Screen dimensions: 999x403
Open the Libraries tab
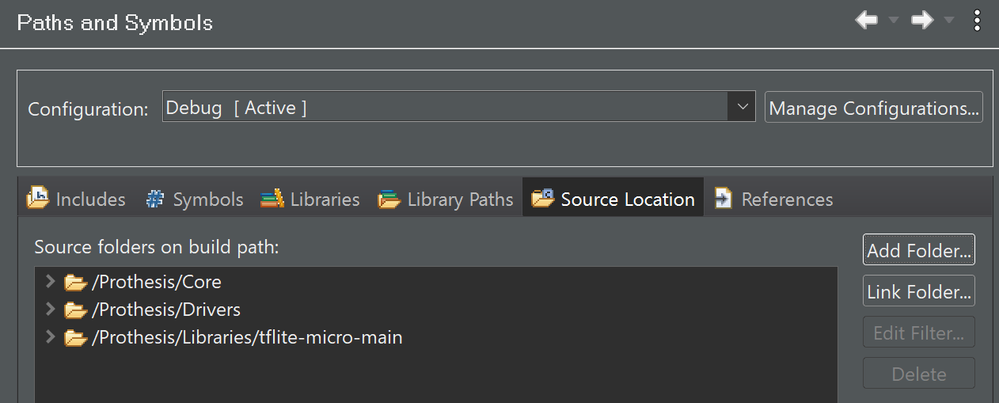pos(310,199)
